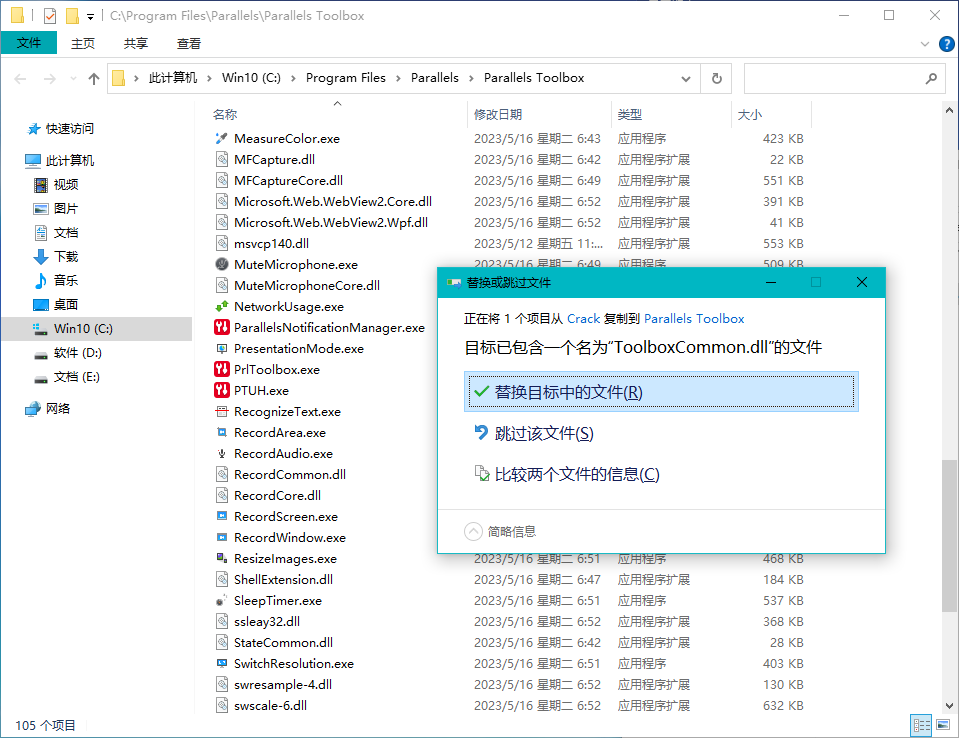Switch to large icons view layout
This screenshot has height=738, width=959.
pyautogui.click(x=943, y=725)
